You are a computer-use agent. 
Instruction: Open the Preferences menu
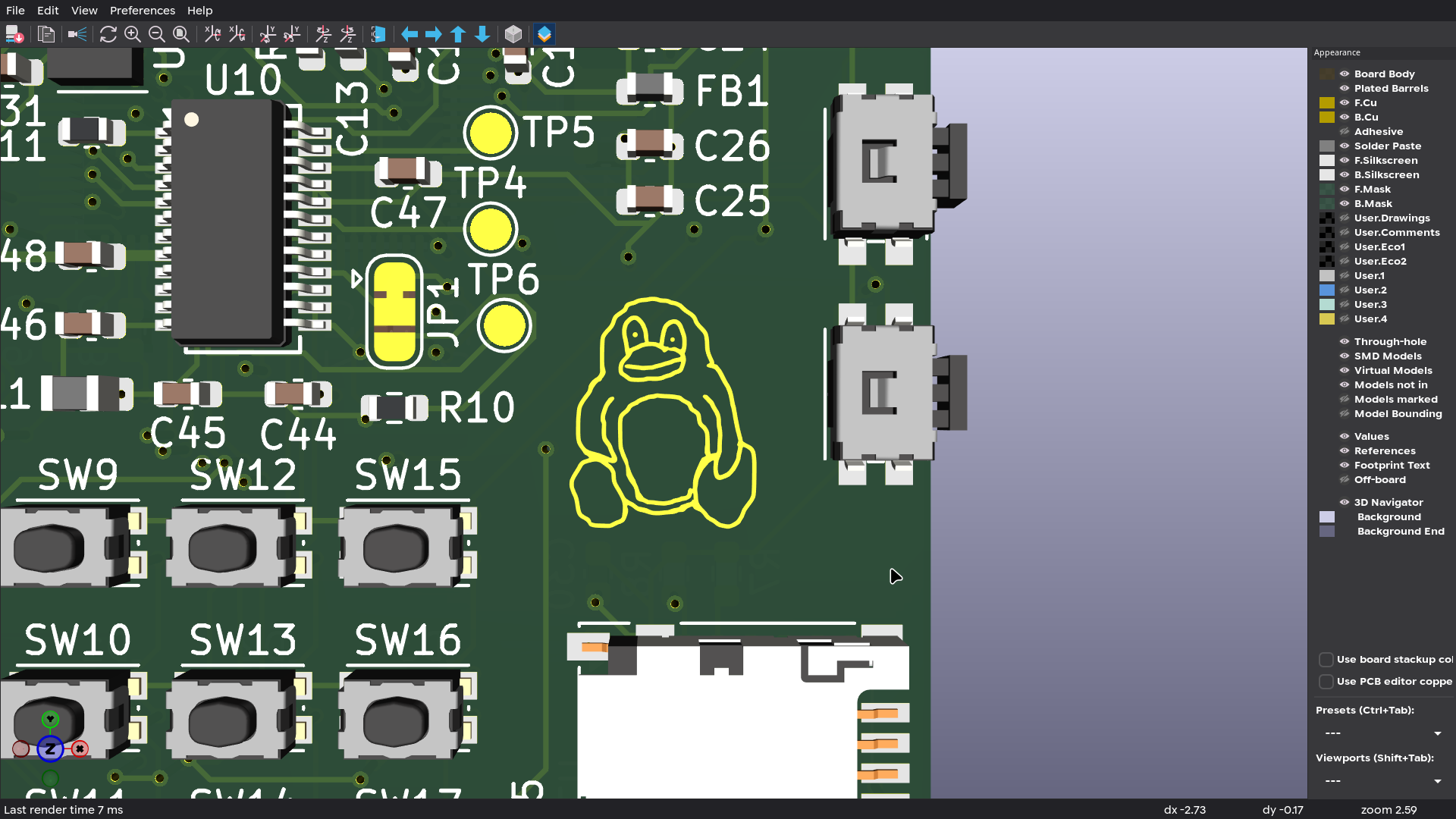pos(143,11)
